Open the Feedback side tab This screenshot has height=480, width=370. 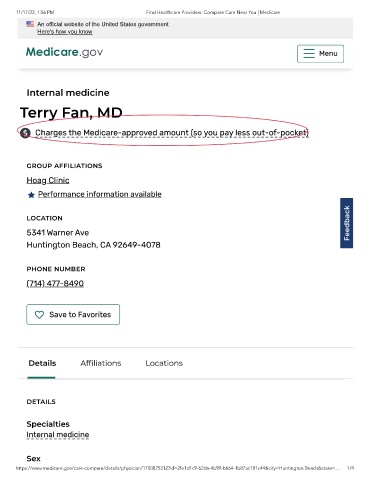(346, 223)
